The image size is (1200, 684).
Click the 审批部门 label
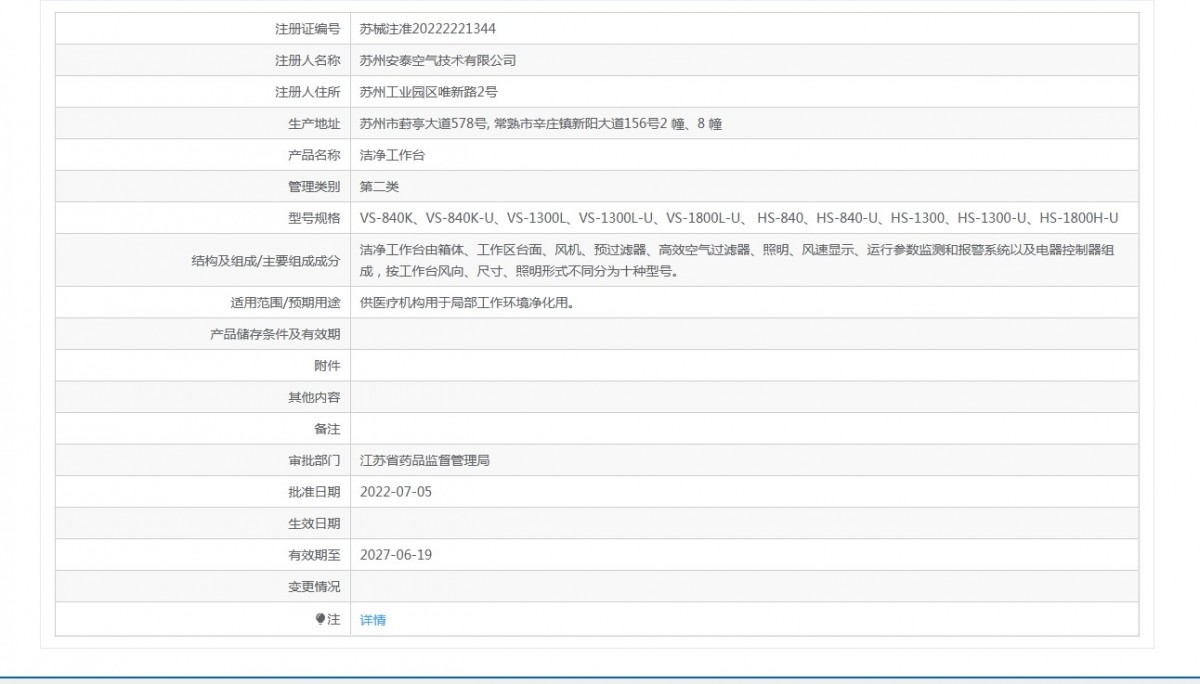click(314, 461)
